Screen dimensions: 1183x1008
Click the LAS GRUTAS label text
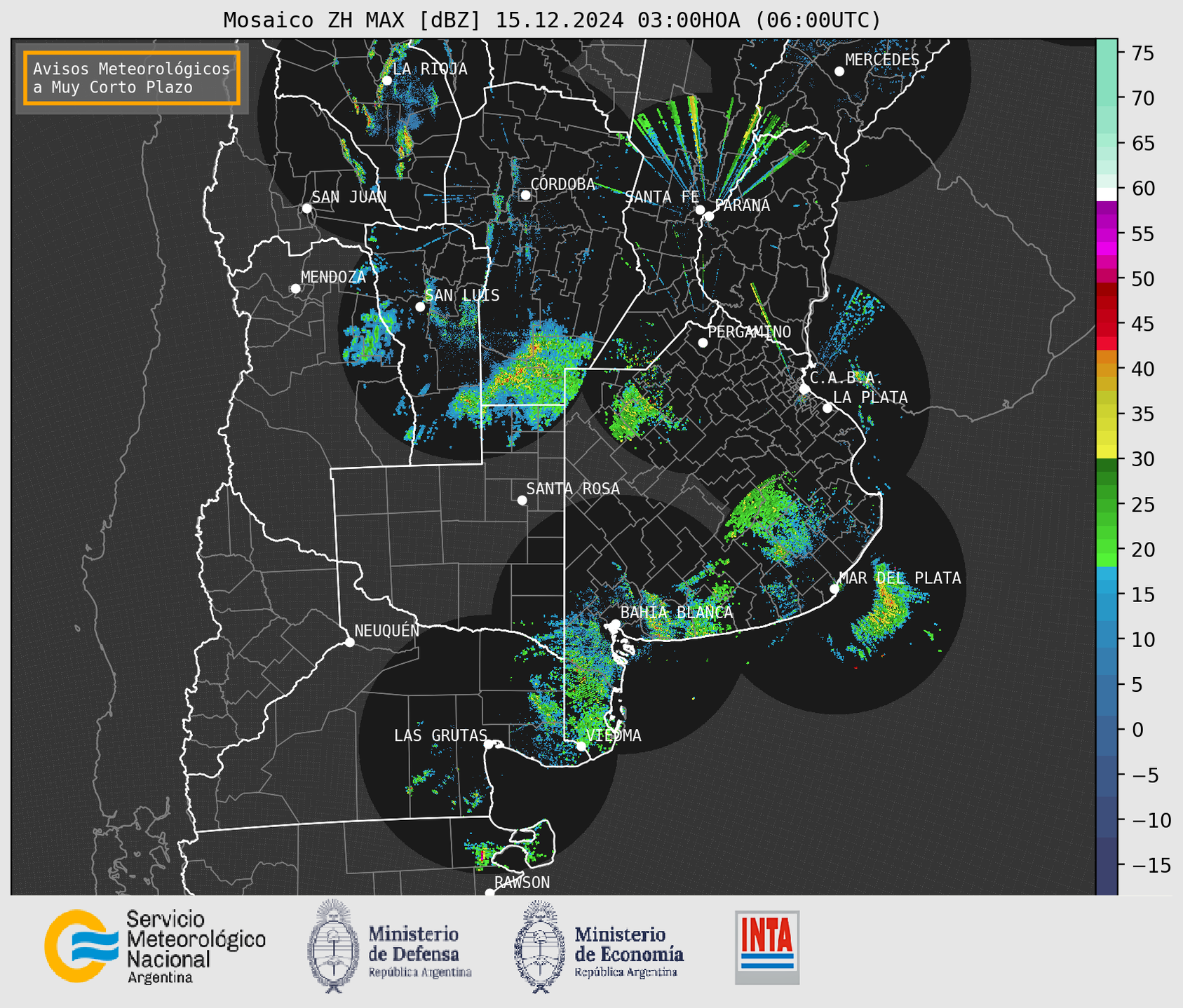[x=440, y=735]
